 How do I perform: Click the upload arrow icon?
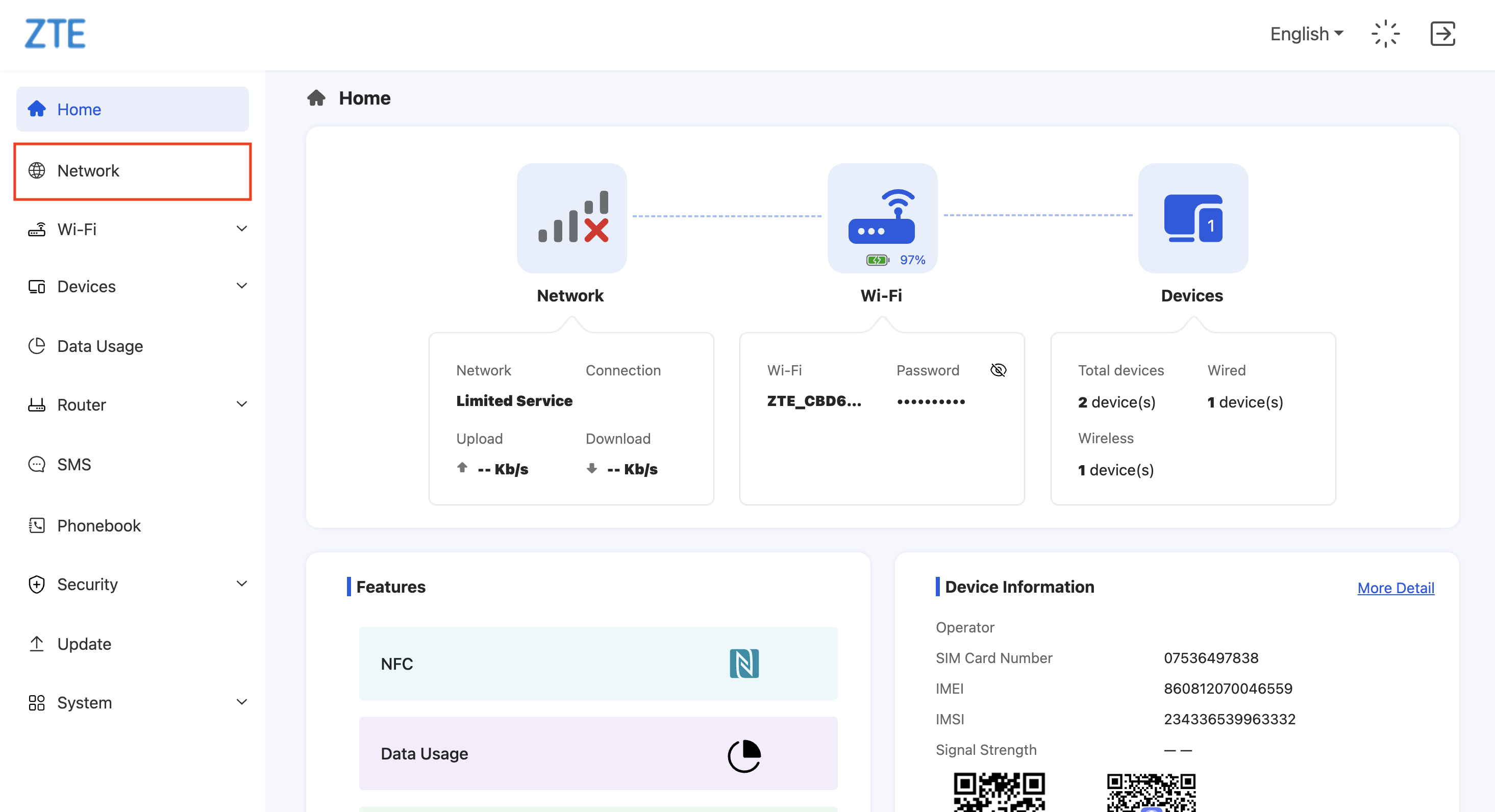point(462,468)
